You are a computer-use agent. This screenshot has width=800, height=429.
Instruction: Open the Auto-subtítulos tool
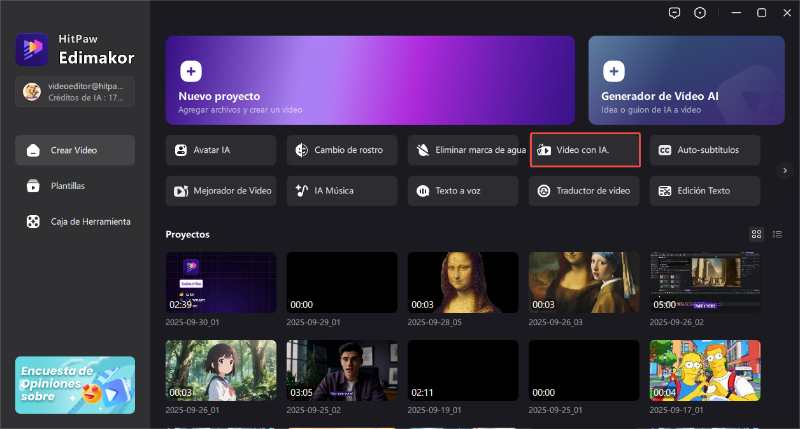705,150
